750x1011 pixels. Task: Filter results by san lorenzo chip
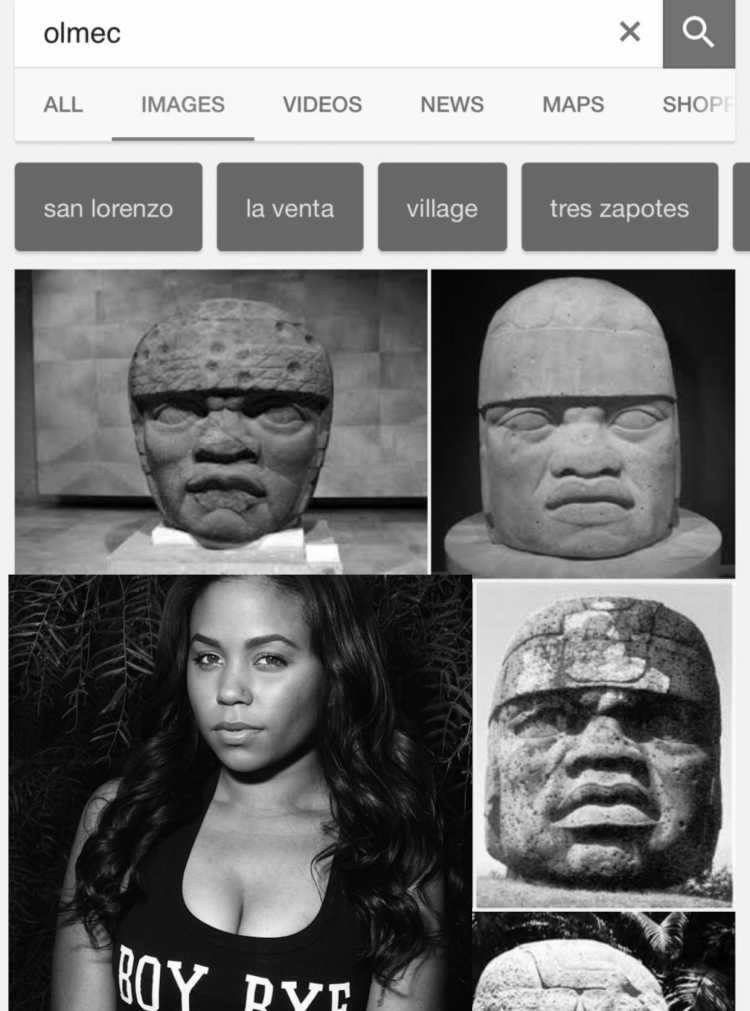point(108,207)
